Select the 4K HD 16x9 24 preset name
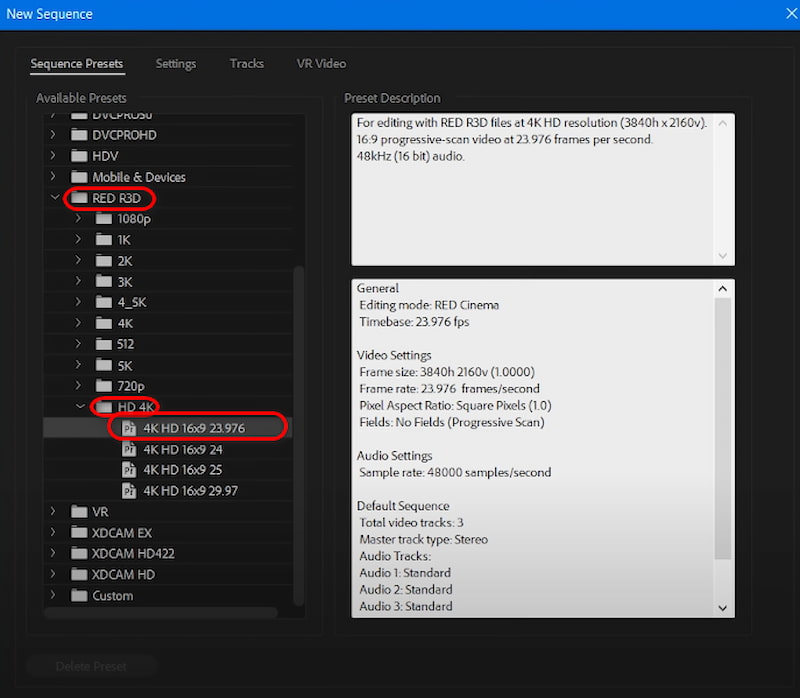Screen dimensions: 800x698 (183, 450)
